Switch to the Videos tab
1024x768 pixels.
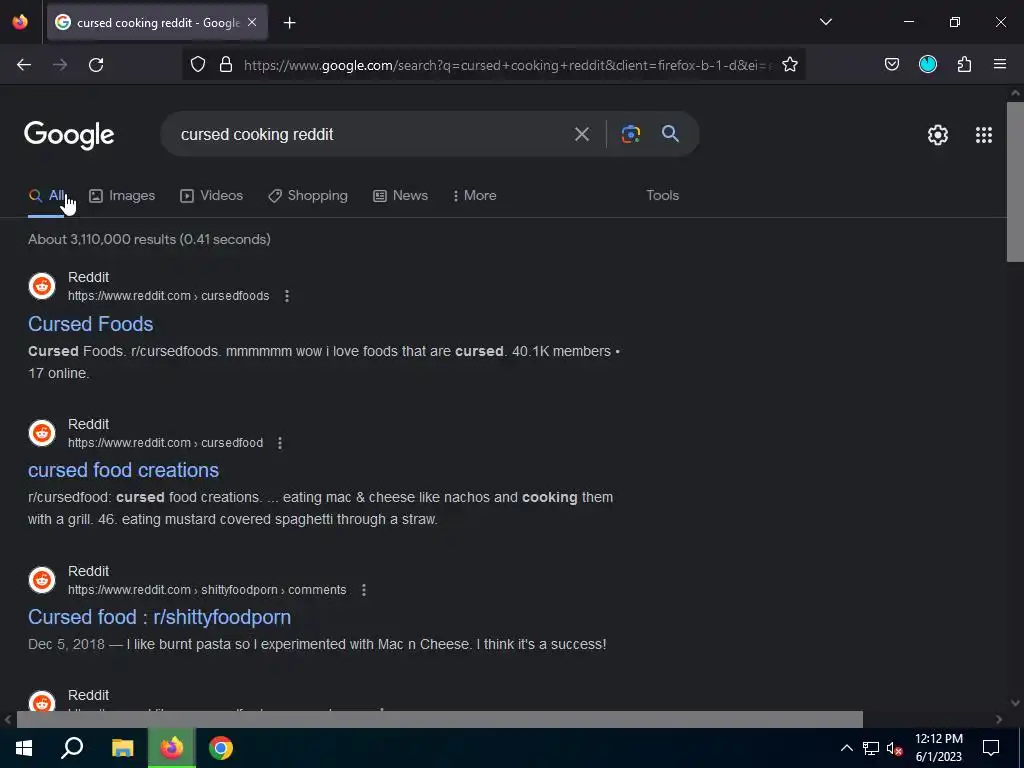(x=212, y=195)
